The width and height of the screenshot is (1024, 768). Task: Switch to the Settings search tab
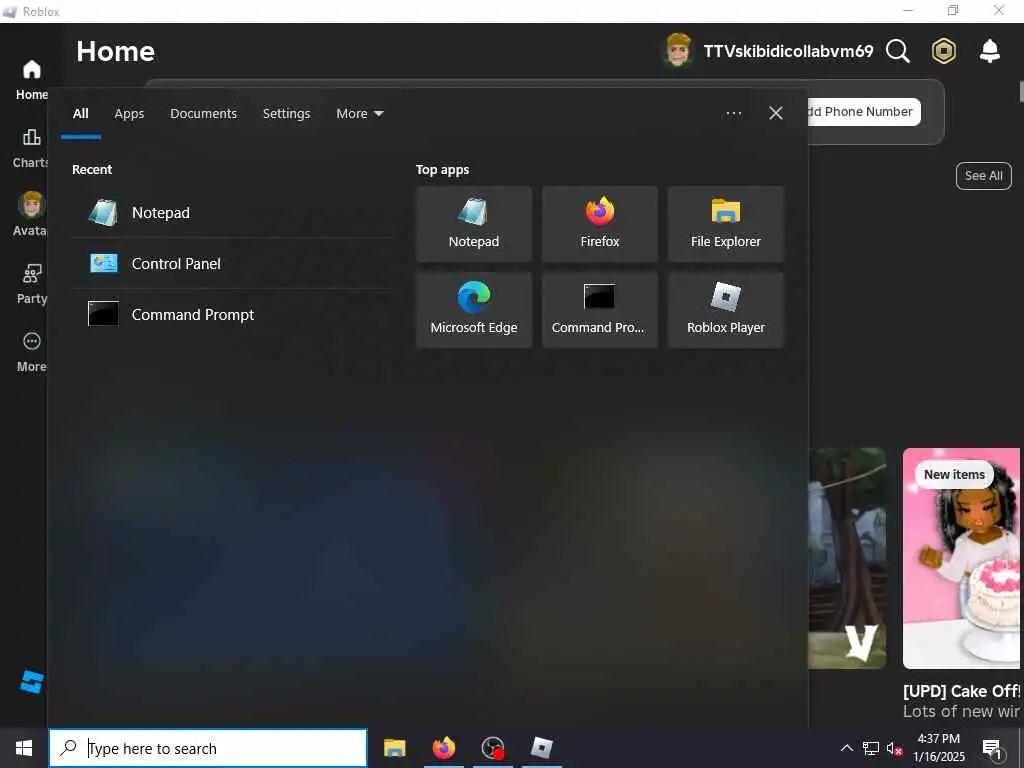tap(287, 114)
